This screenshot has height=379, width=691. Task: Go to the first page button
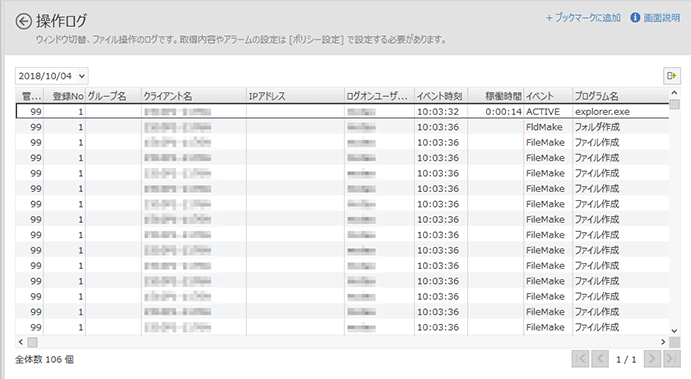581,359
